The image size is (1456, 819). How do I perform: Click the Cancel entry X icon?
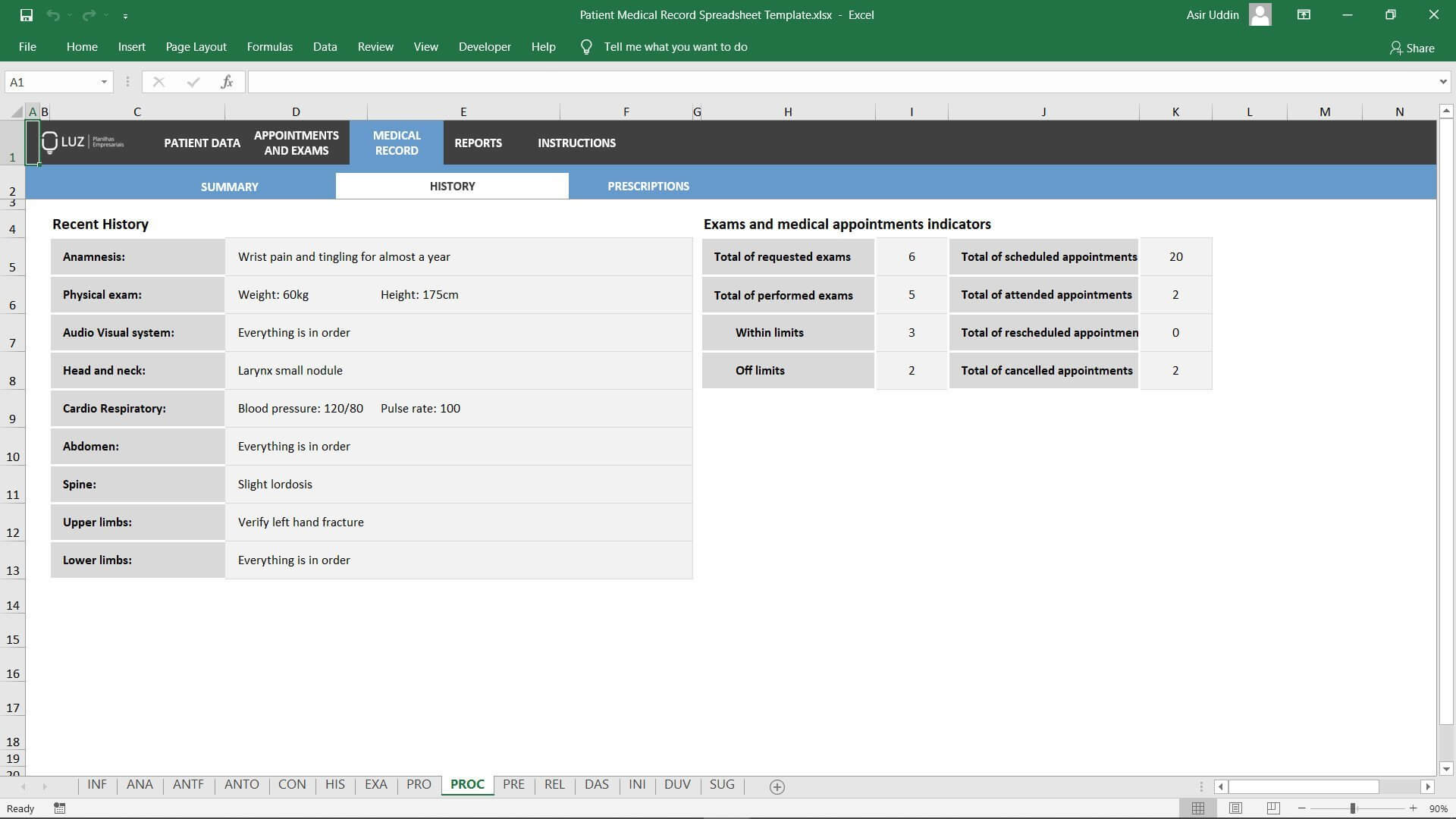[158, 82]
